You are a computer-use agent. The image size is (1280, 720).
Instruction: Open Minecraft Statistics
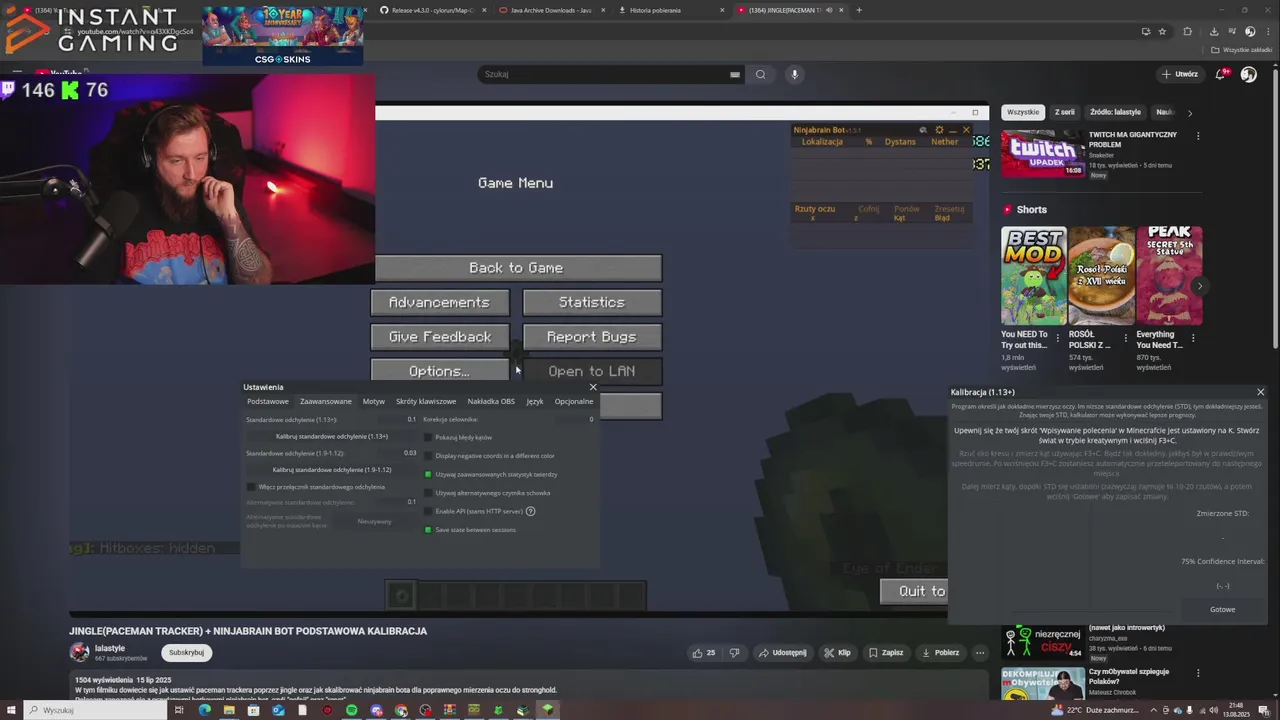[x=592, y=302]
